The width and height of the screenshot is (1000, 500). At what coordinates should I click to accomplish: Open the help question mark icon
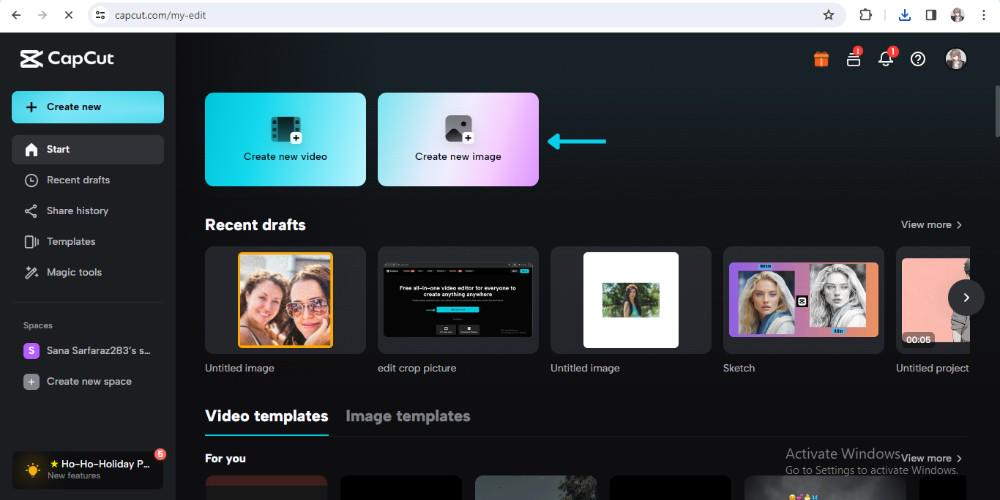pos(918,59)
